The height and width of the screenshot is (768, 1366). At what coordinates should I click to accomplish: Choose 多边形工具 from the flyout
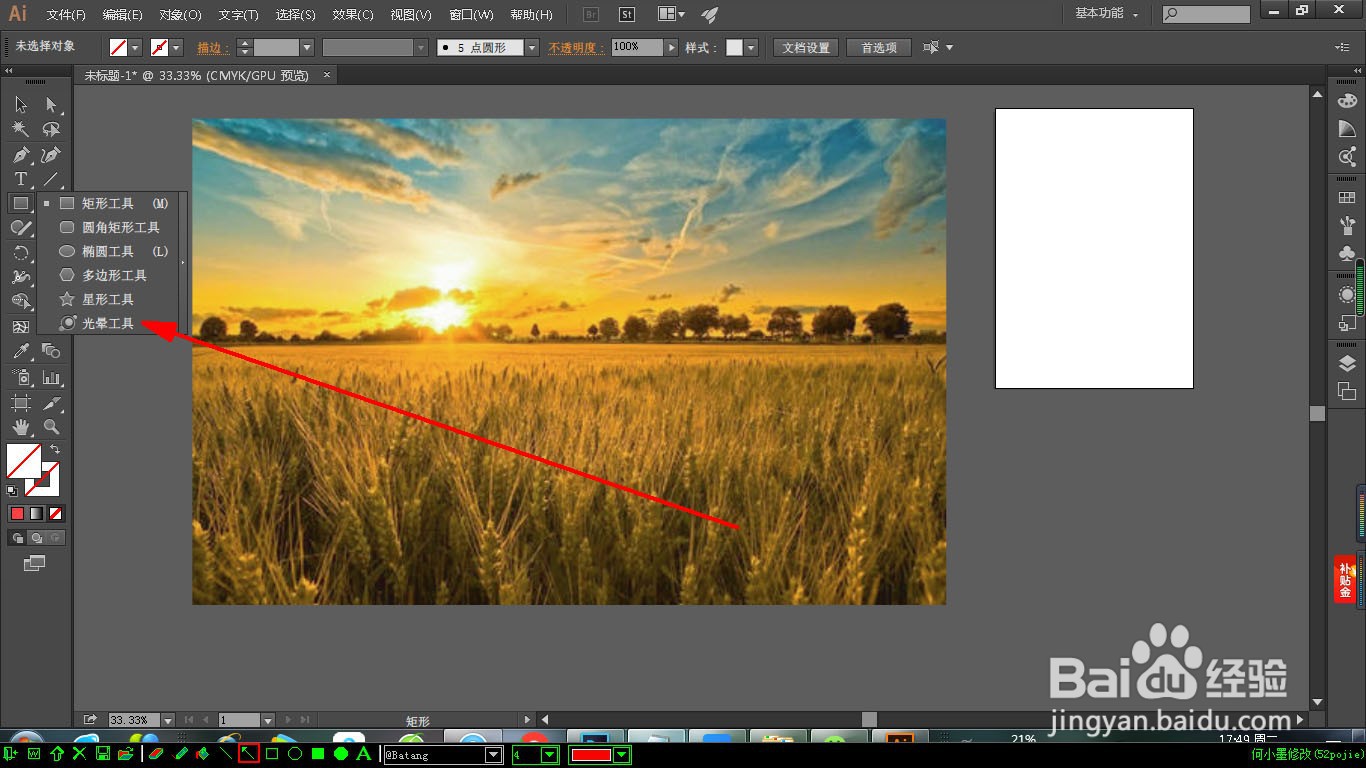coord(112,275)
